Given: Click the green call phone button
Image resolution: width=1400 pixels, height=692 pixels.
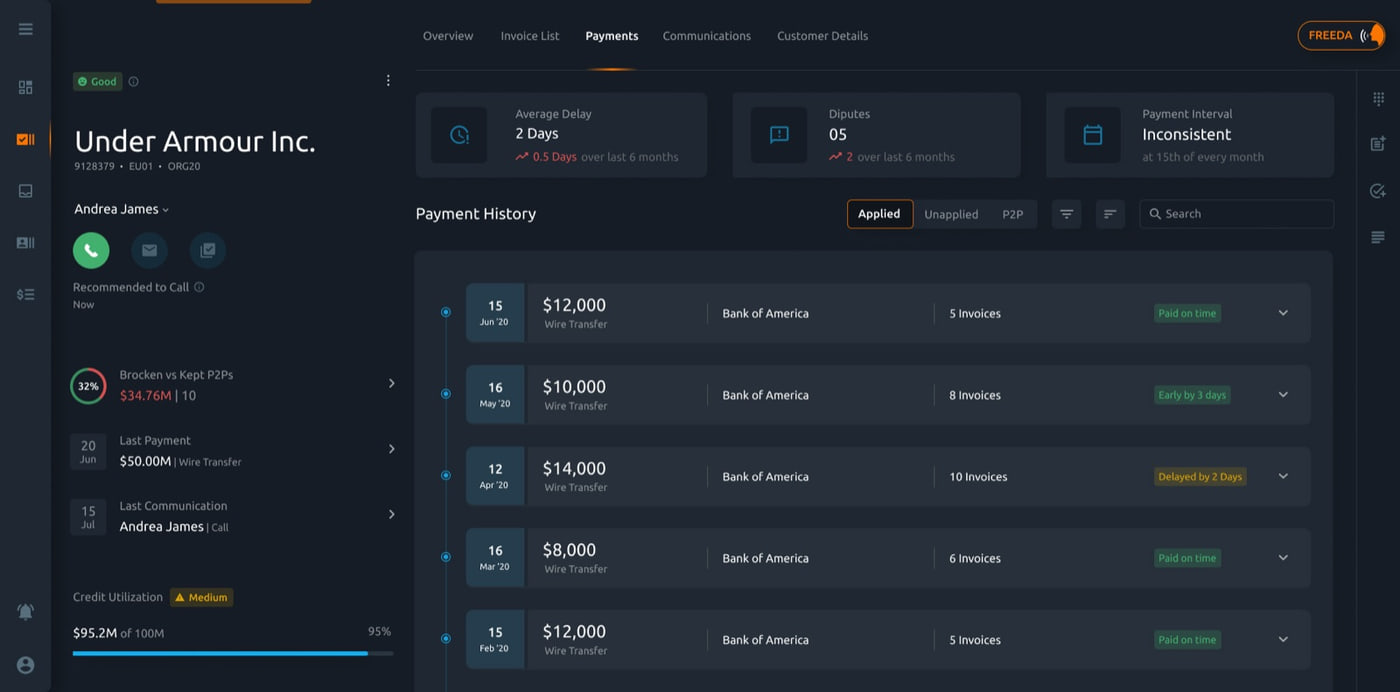Looking at the screenshot, I should click(91, 250).
